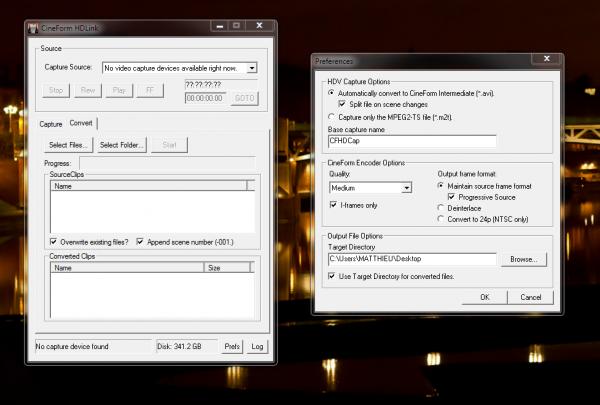
Task: Click the Play transport button
Action: tap(119, 90)
